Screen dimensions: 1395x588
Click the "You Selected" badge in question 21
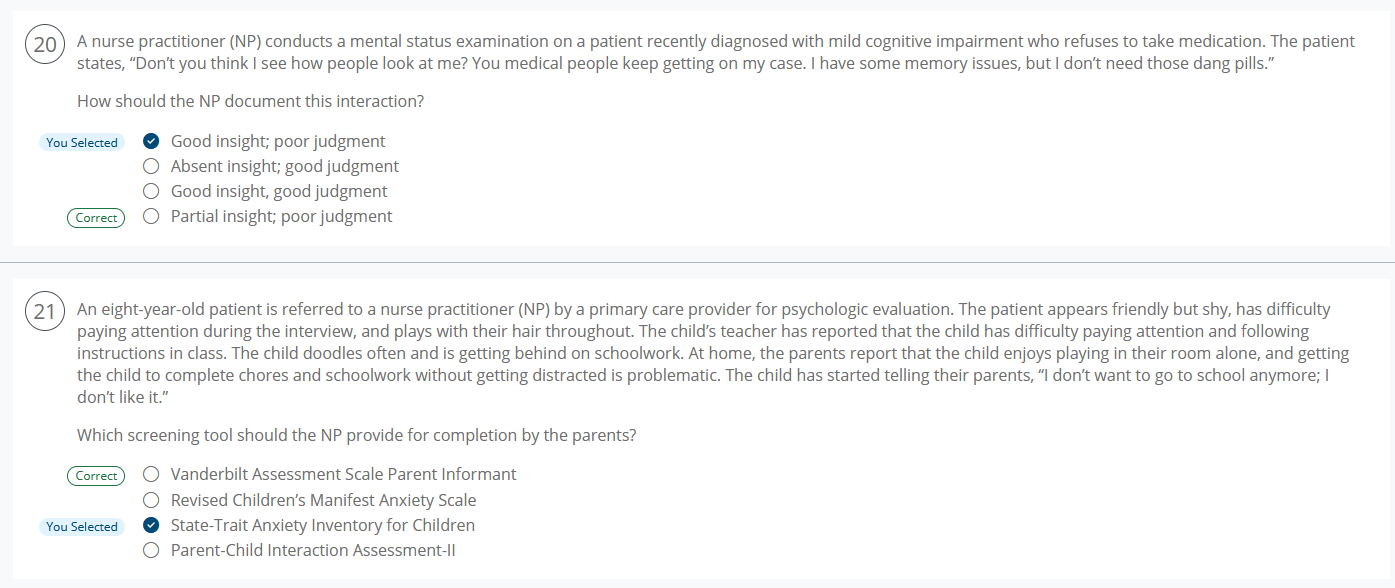[82, 526]
